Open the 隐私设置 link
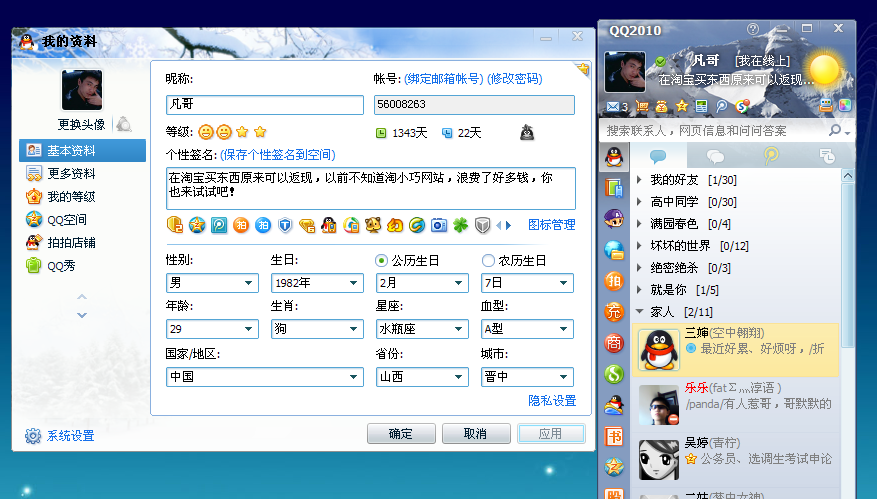 coord(552,401)
